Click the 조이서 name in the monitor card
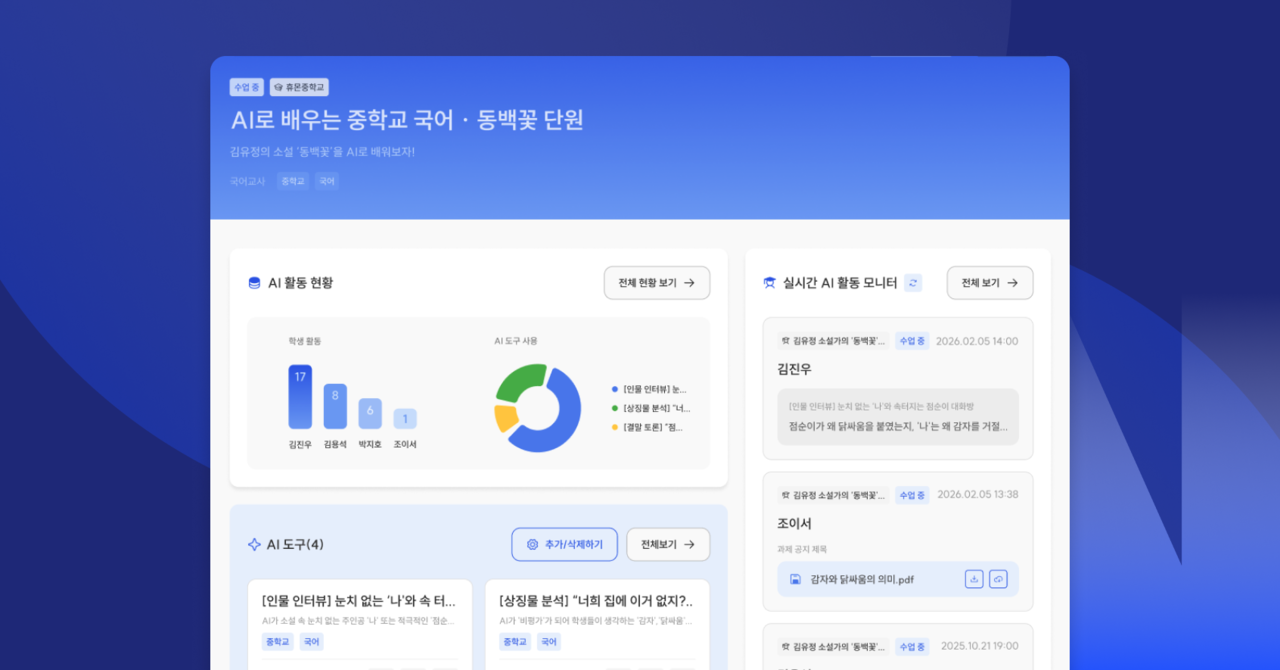Image resolution: width=1280 pixels, height=670 pixels. point(794,523)
